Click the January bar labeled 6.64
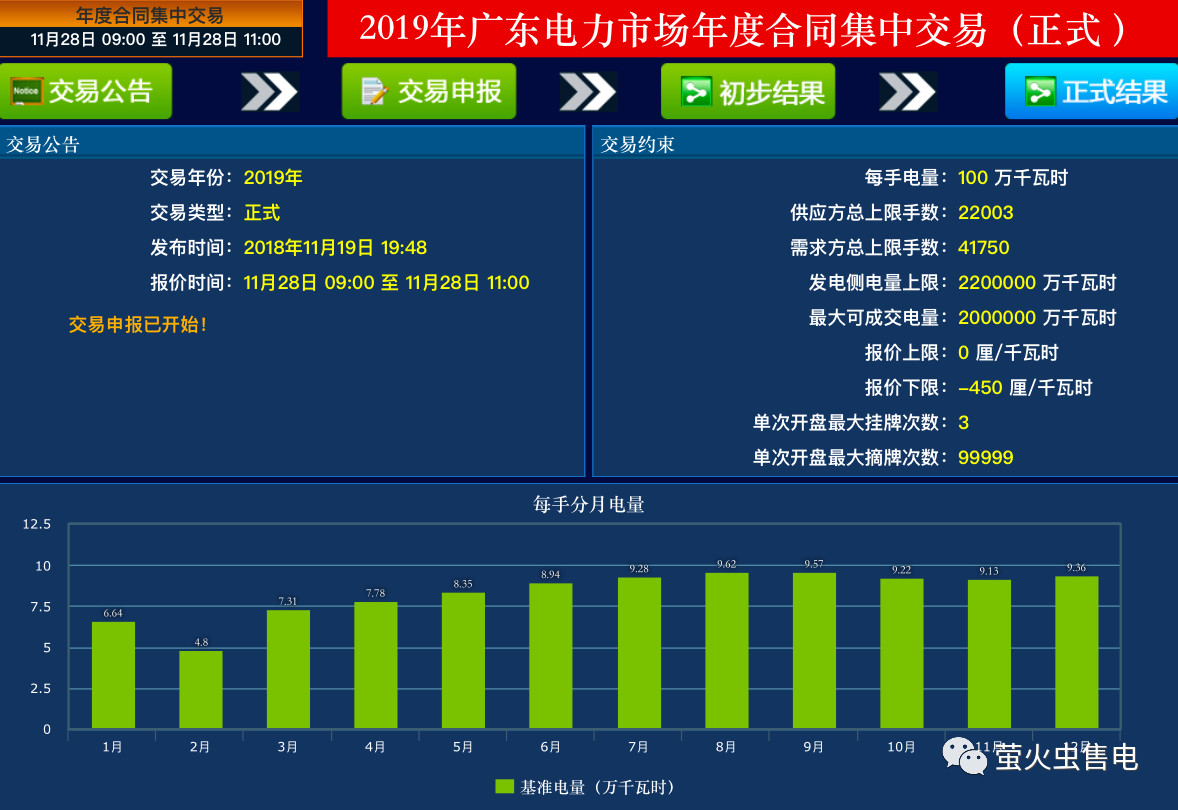1178x810 pixels. coord(113,675)
